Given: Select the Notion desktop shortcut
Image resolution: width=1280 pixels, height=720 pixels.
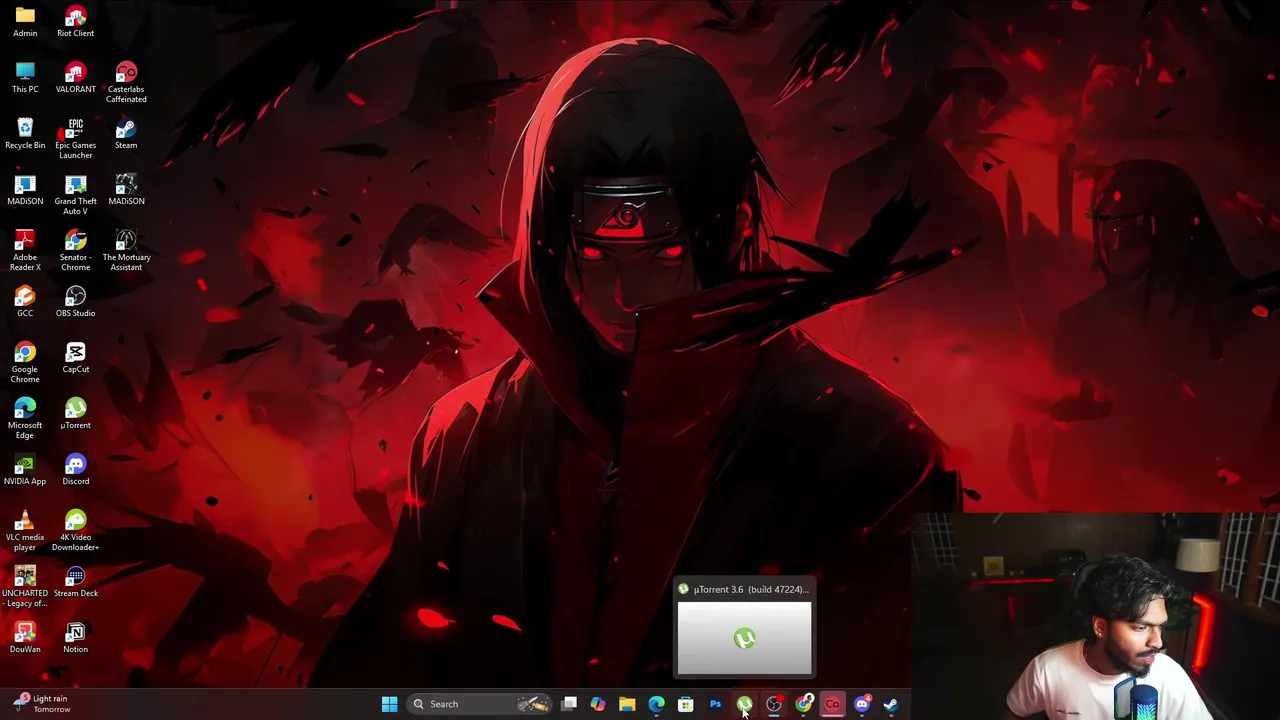Looking at the screenshot, I should tap(75, 637).
